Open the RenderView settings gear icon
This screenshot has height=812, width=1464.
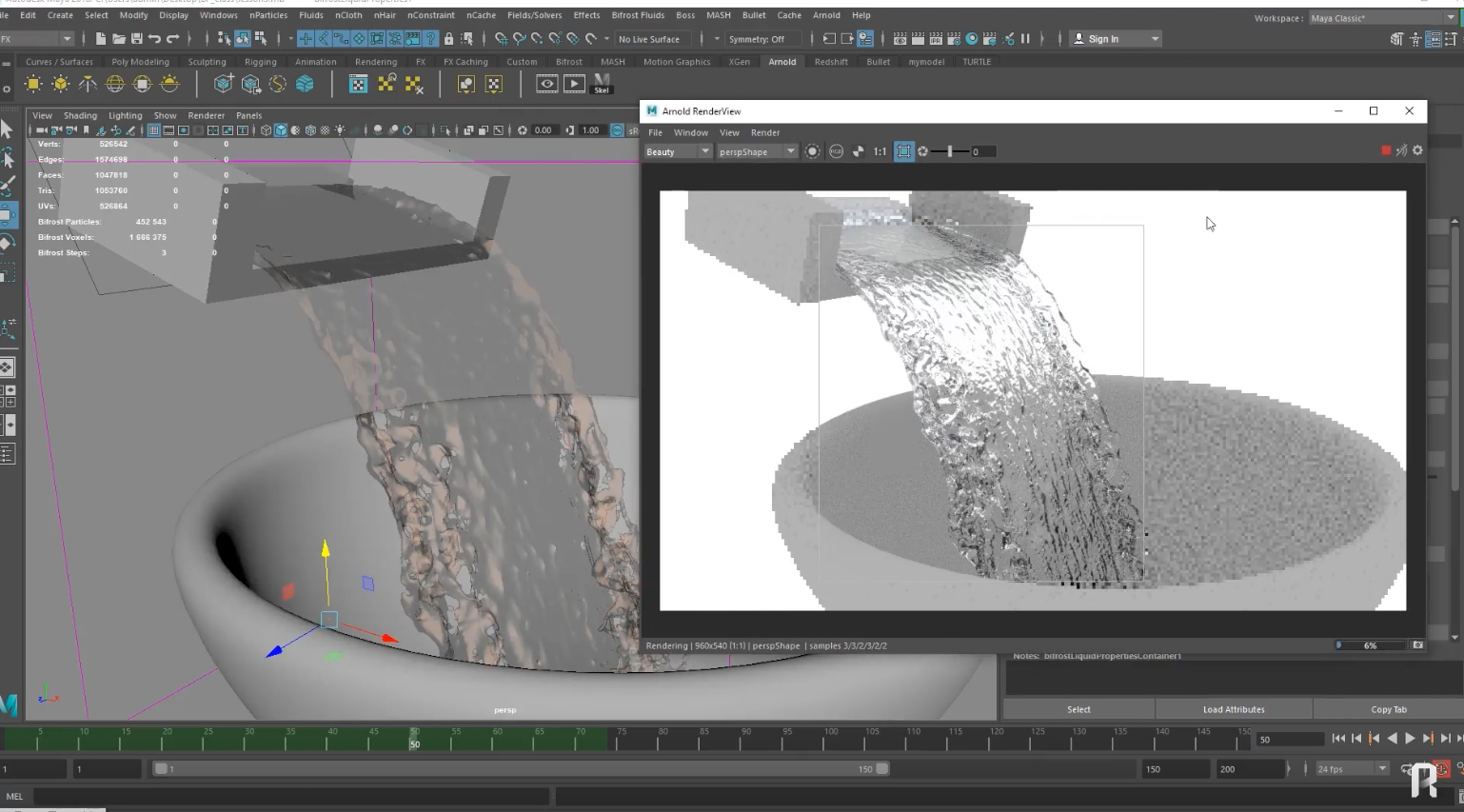pyautogui.click(x=1417, y=150)
